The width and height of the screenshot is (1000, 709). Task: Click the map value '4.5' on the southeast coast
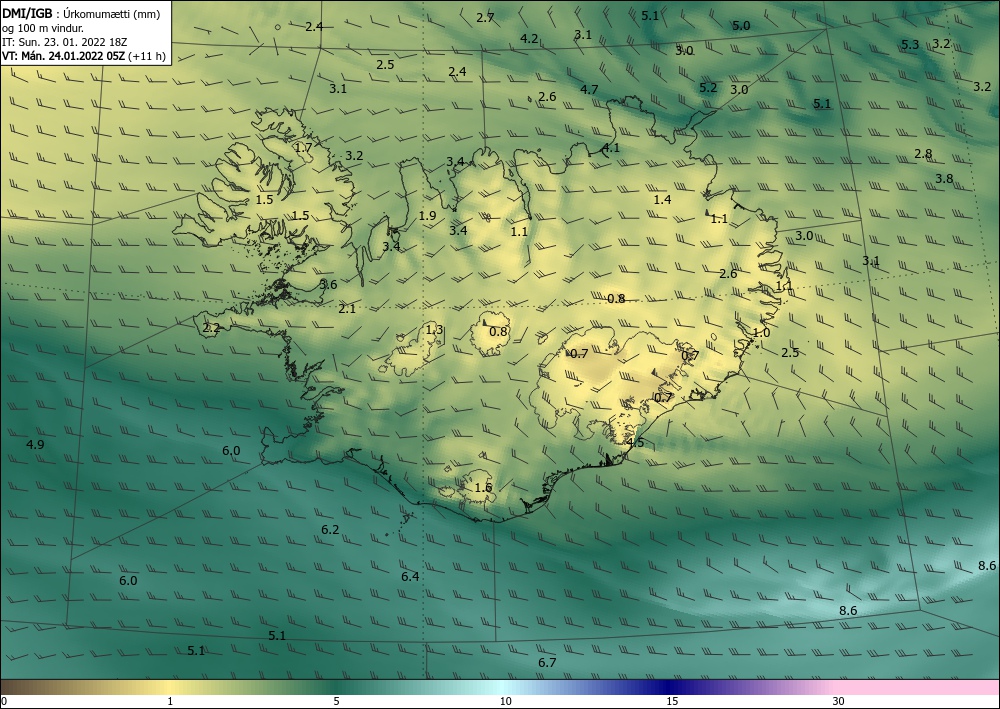coord(635,442)
